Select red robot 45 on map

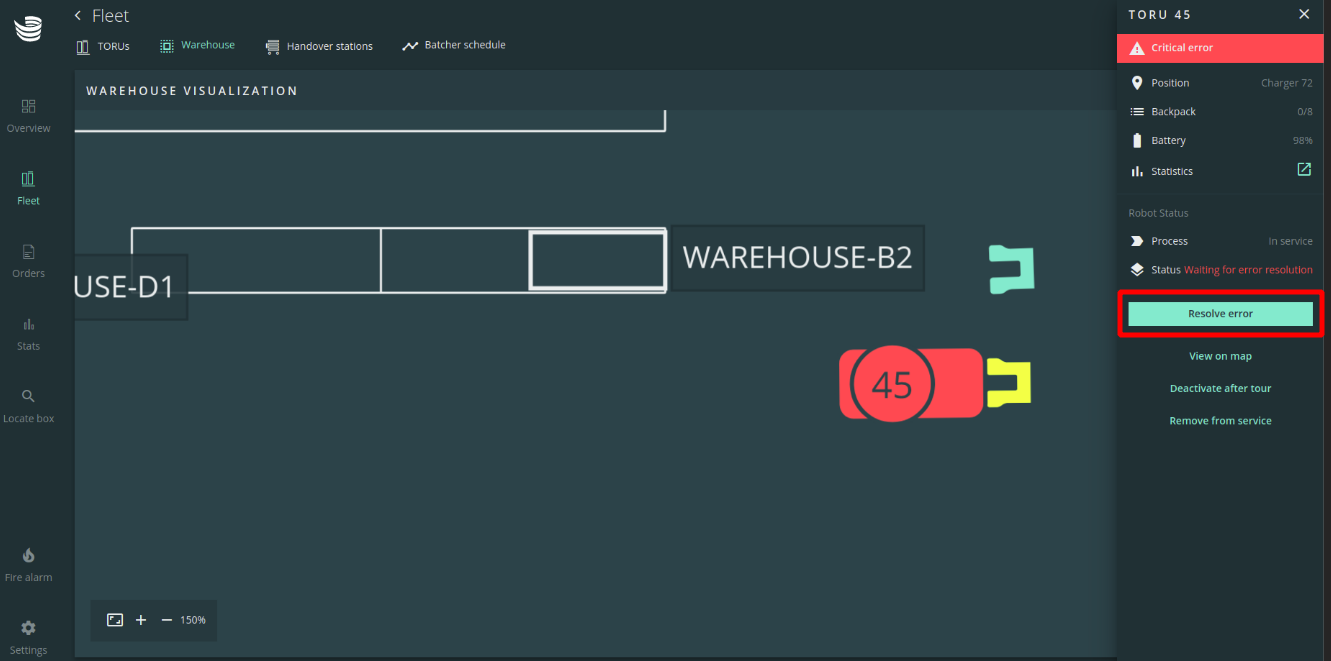[x=892, y=384]
